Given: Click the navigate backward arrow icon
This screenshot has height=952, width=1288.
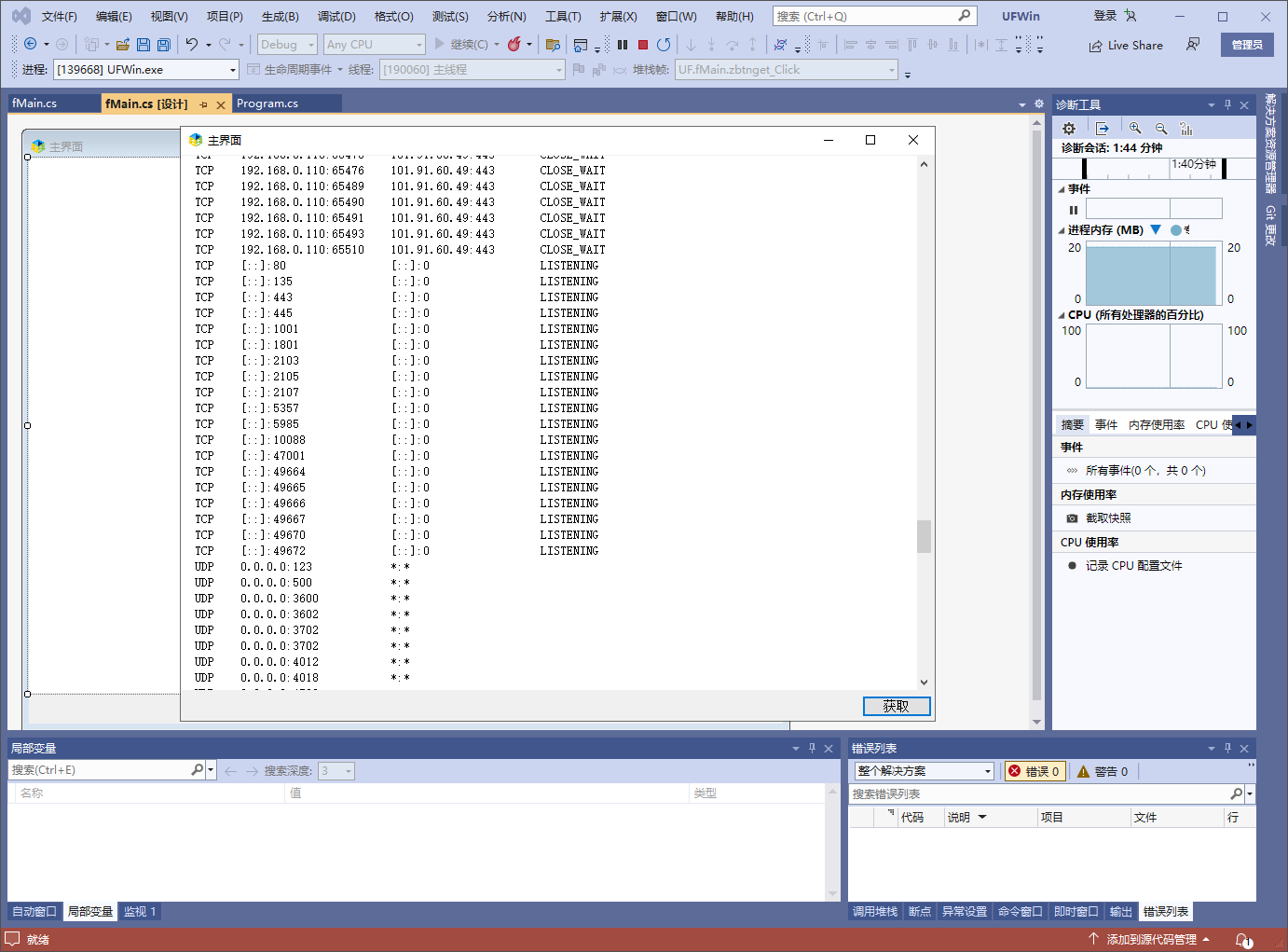Looking at the screenshot, I should point(31,44).
